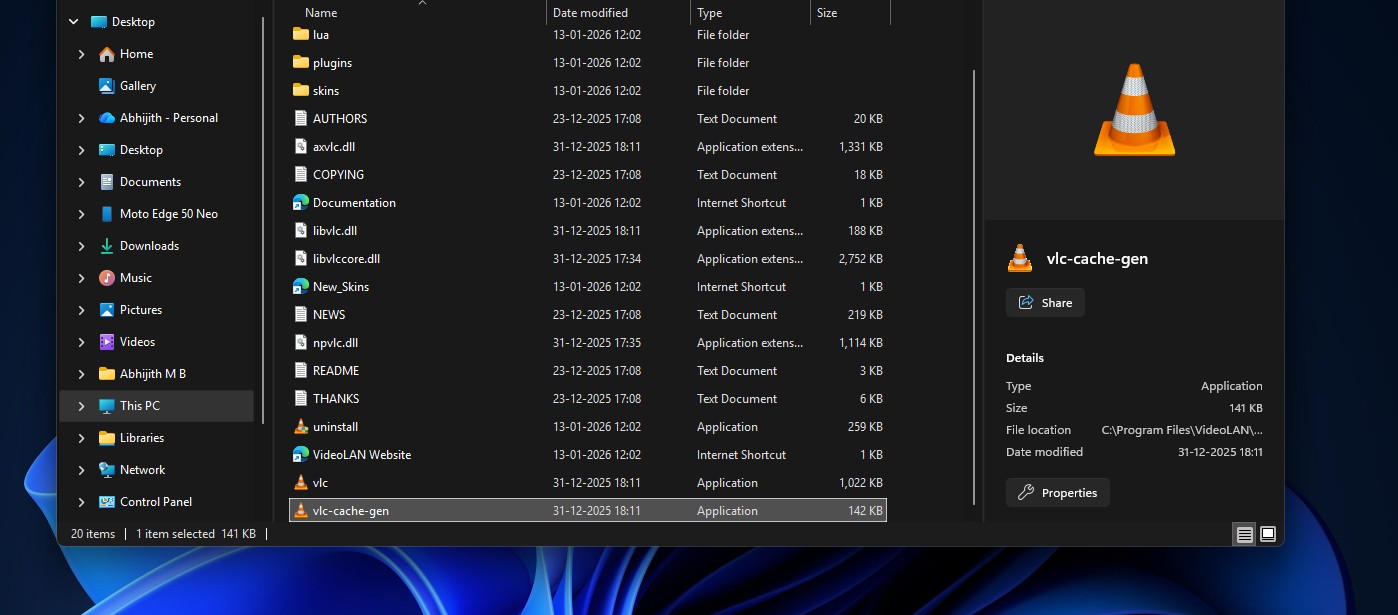Image resolution: width=1398 pixels, height=615 pixels.
Task: Click the Control Panel icon in sidebar
Action: coord(107,502)
